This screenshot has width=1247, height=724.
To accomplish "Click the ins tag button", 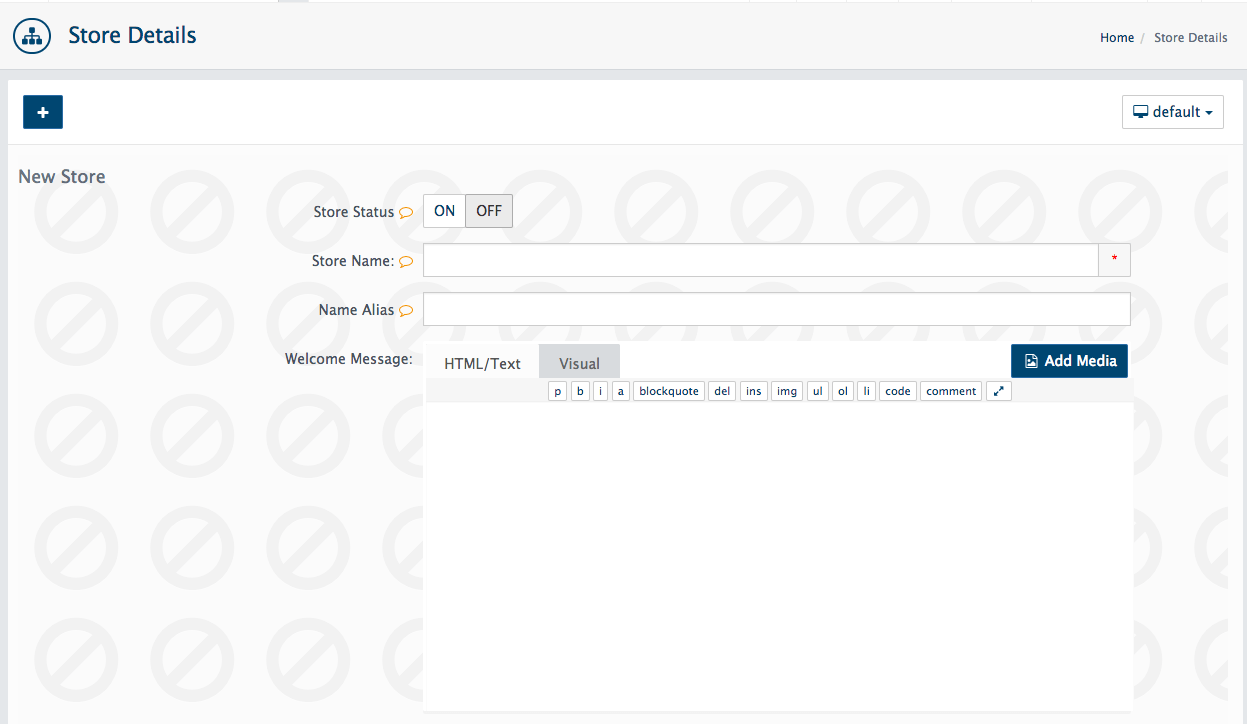I will pyautogui.click(x=753, y=391).
